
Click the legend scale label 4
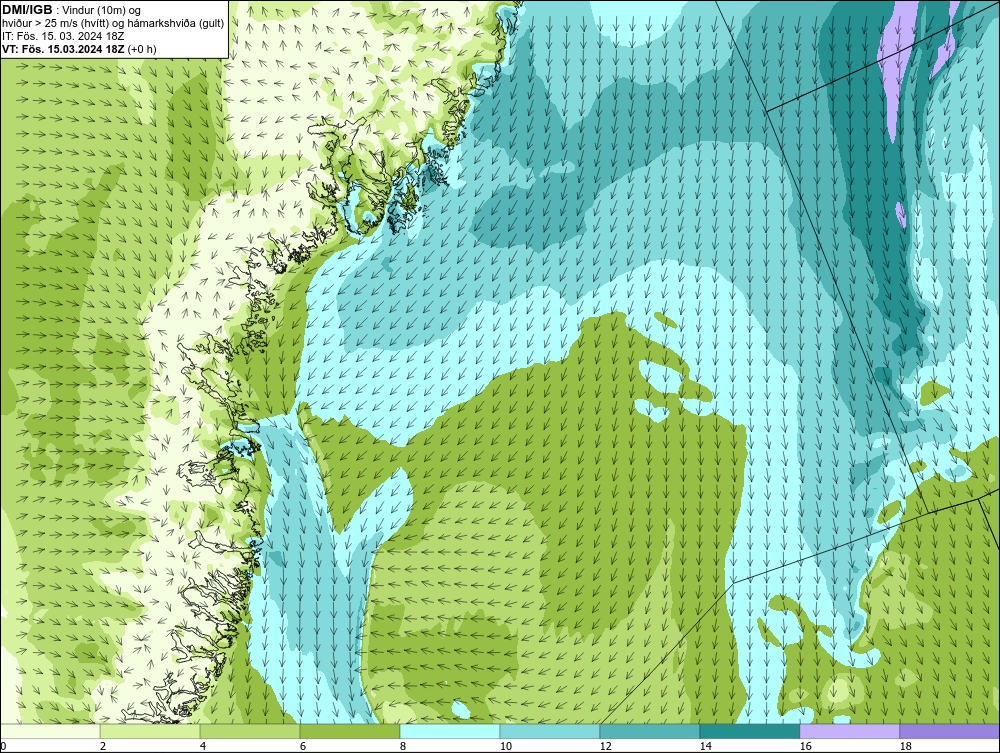pos(203,746)
